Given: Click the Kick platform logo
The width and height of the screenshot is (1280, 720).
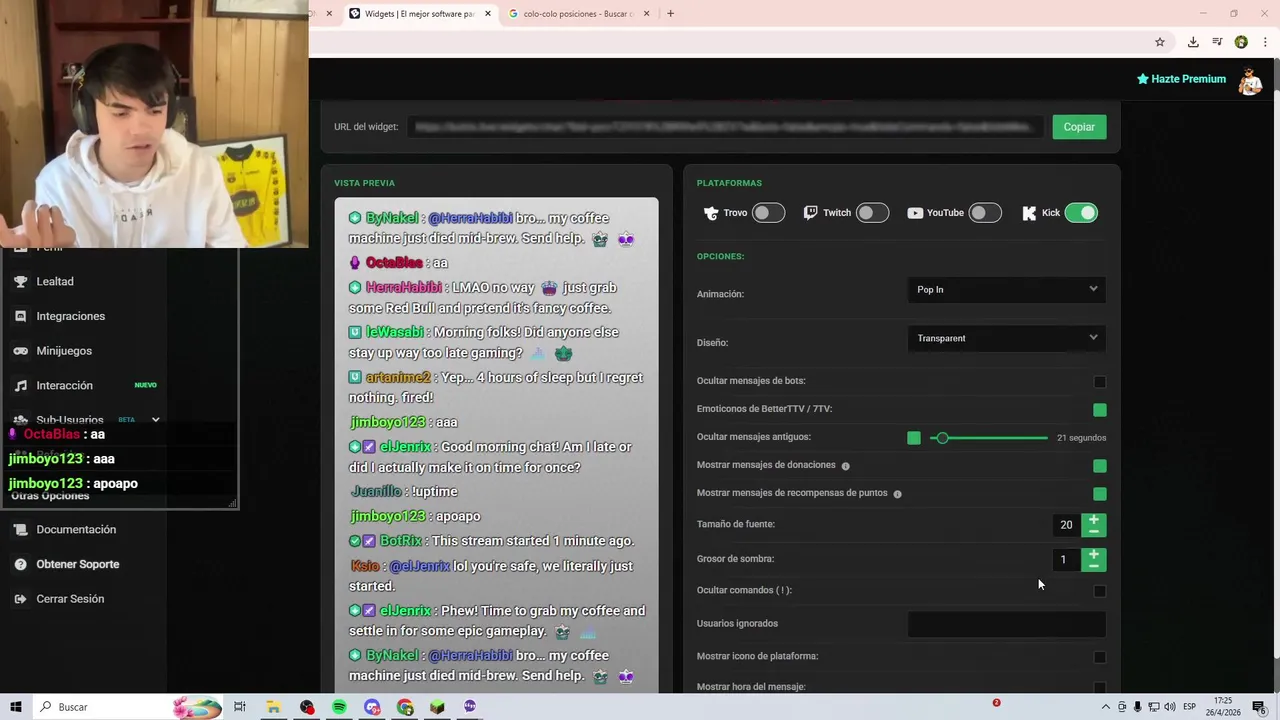Looking at the screenshot, I should 1029,213.
